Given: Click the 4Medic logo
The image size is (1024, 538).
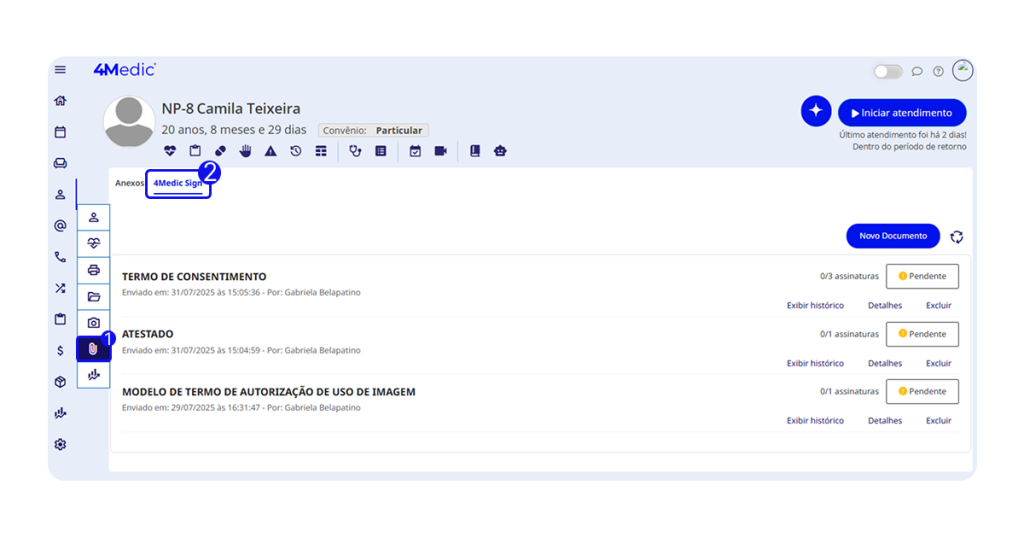Looking at the screenshot, I should [125, 69].
